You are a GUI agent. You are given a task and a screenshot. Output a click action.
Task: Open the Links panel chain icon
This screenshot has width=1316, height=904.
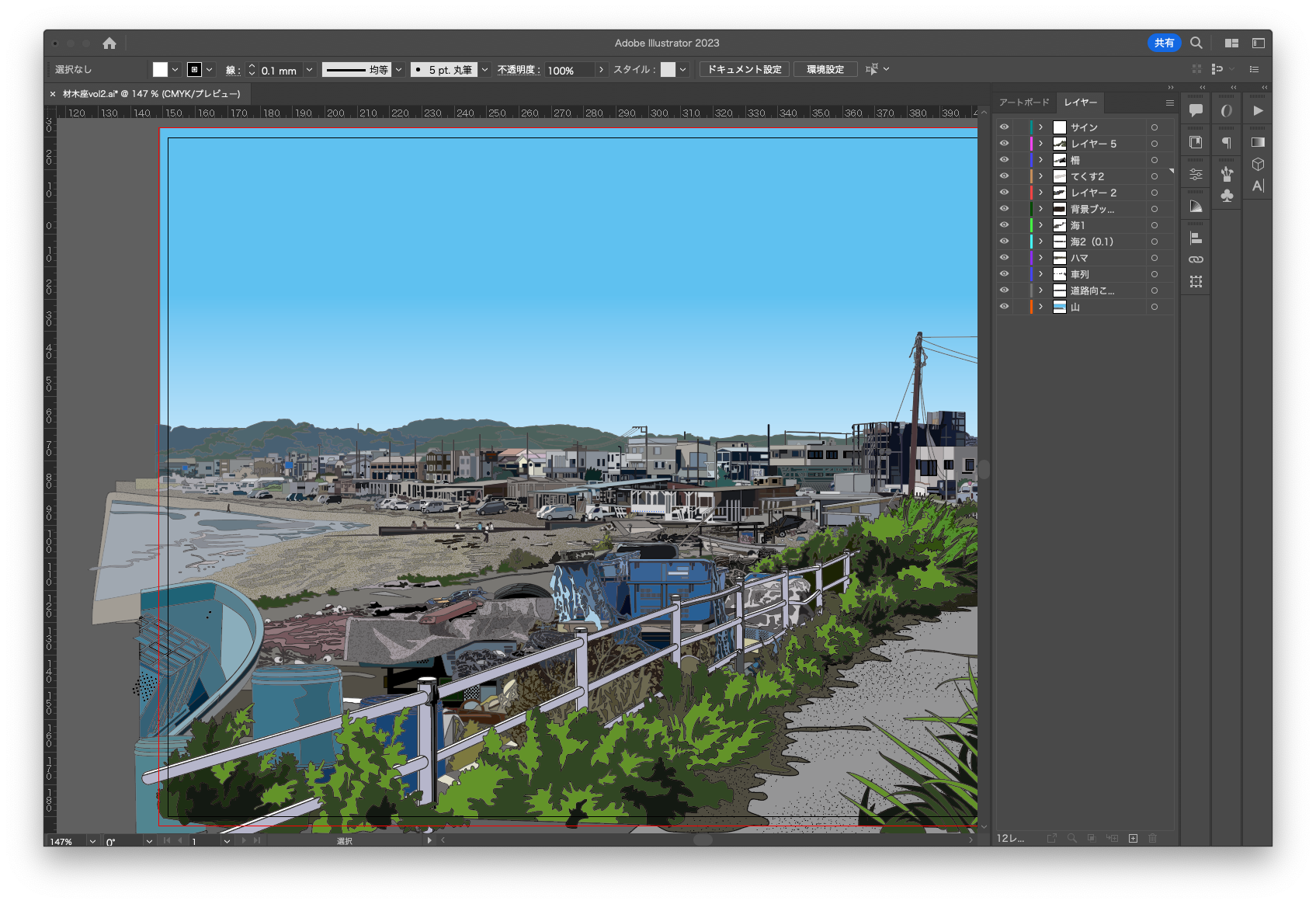[1196, 259]
